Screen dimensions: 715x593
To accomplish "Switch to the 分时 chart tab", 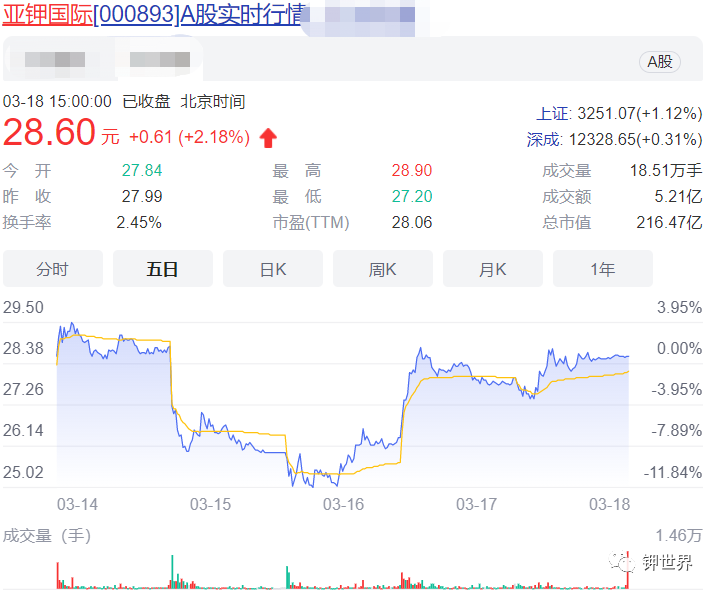I will point(53,269).
